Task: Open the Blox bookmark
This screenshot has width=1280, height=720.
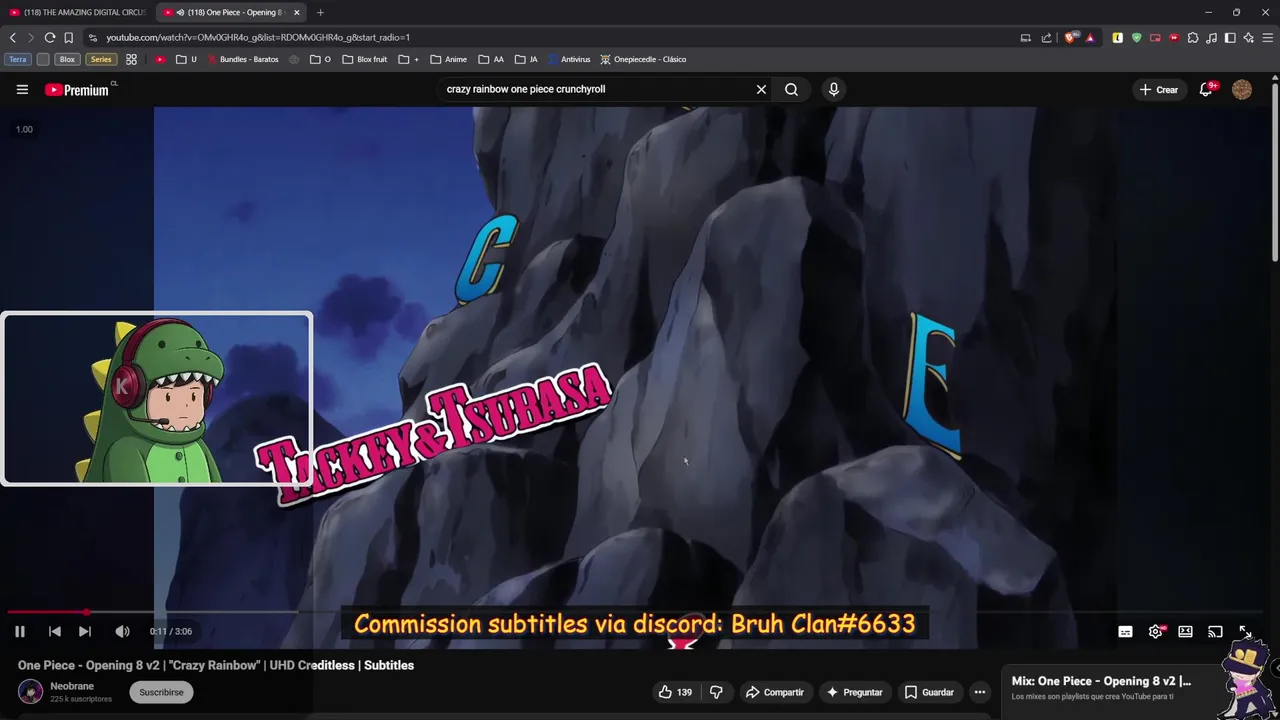Action: (x=67, y=59)
